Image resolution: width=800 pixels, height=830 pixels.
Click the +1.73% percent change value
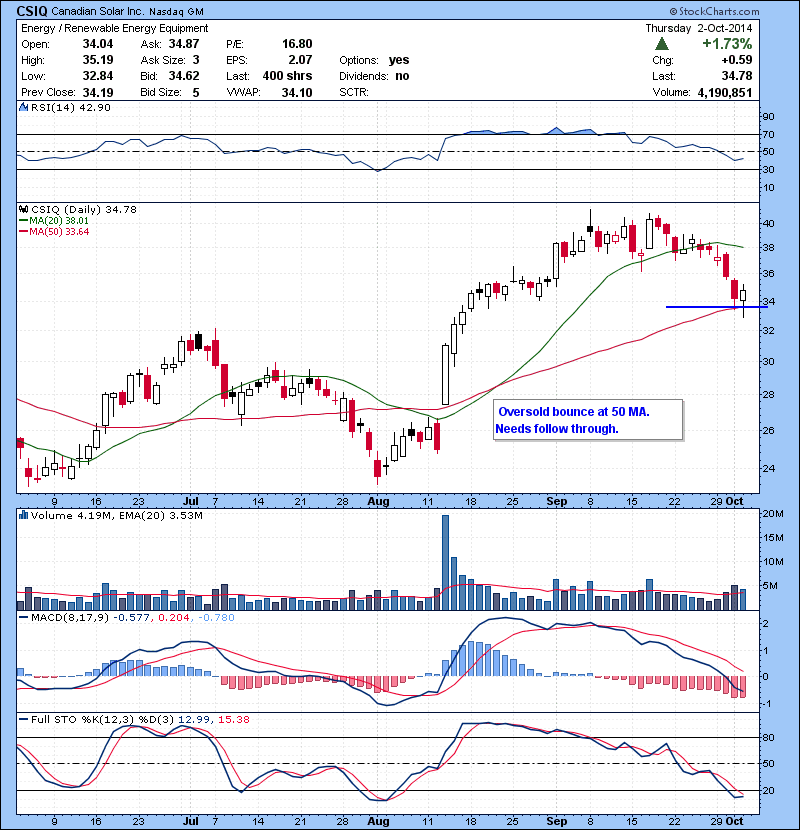(x=727, y=44)
